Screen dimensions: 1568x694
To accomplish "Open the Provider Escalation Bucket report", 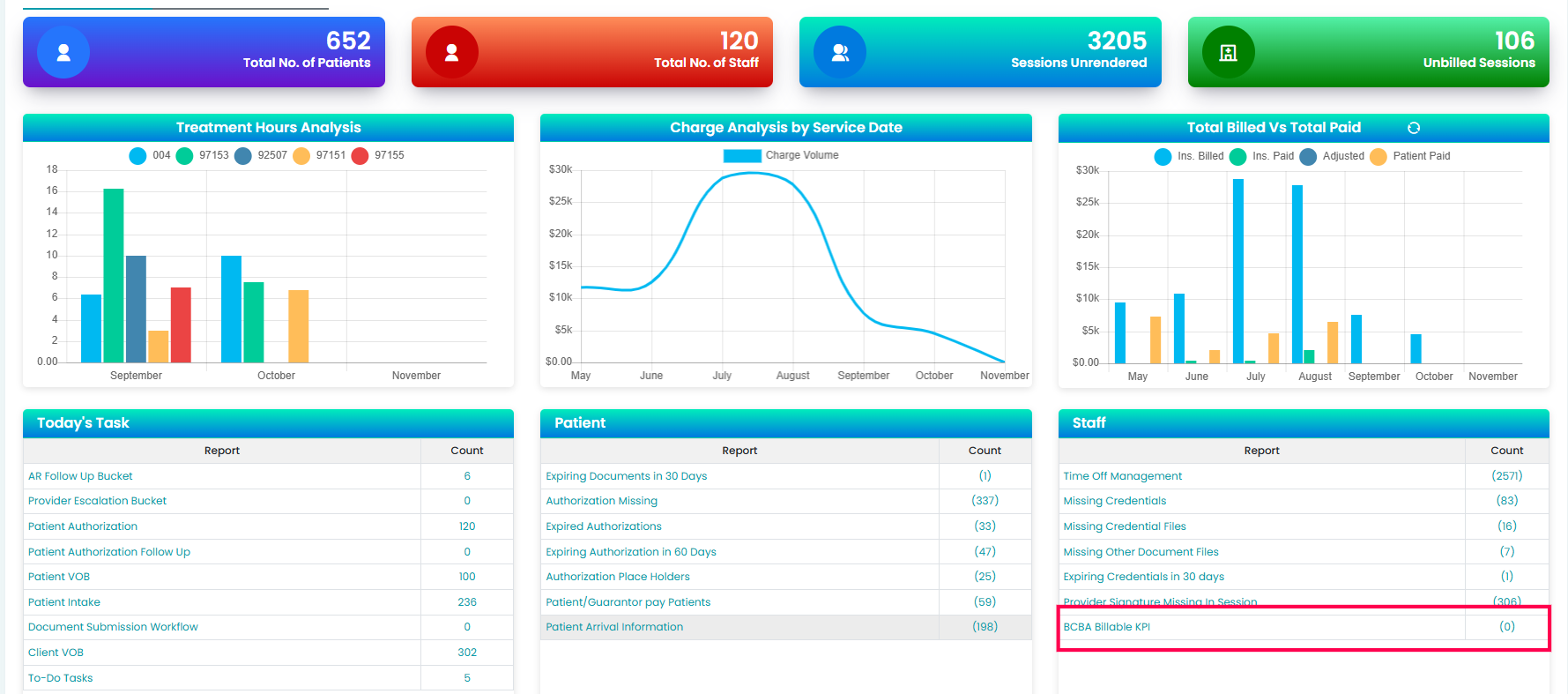I will pos(97,501).
